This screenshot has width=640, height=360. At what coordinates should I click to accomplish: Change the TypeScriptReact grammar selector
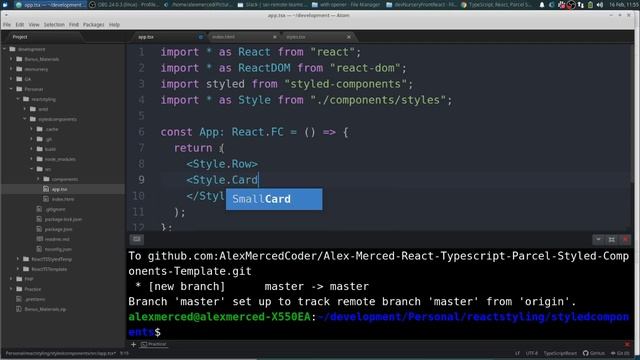(560, 353)
